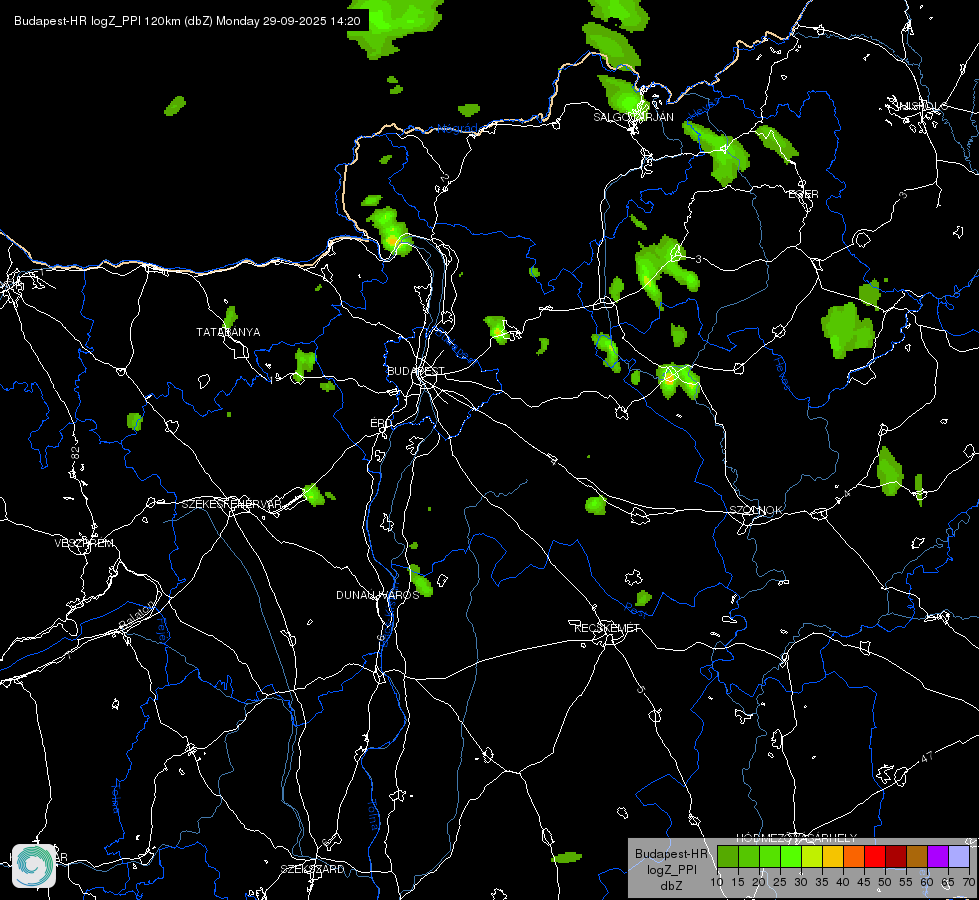Select the 65–70 dBZ lavender swatch
The image size is (979, 900).
point(959,856)
